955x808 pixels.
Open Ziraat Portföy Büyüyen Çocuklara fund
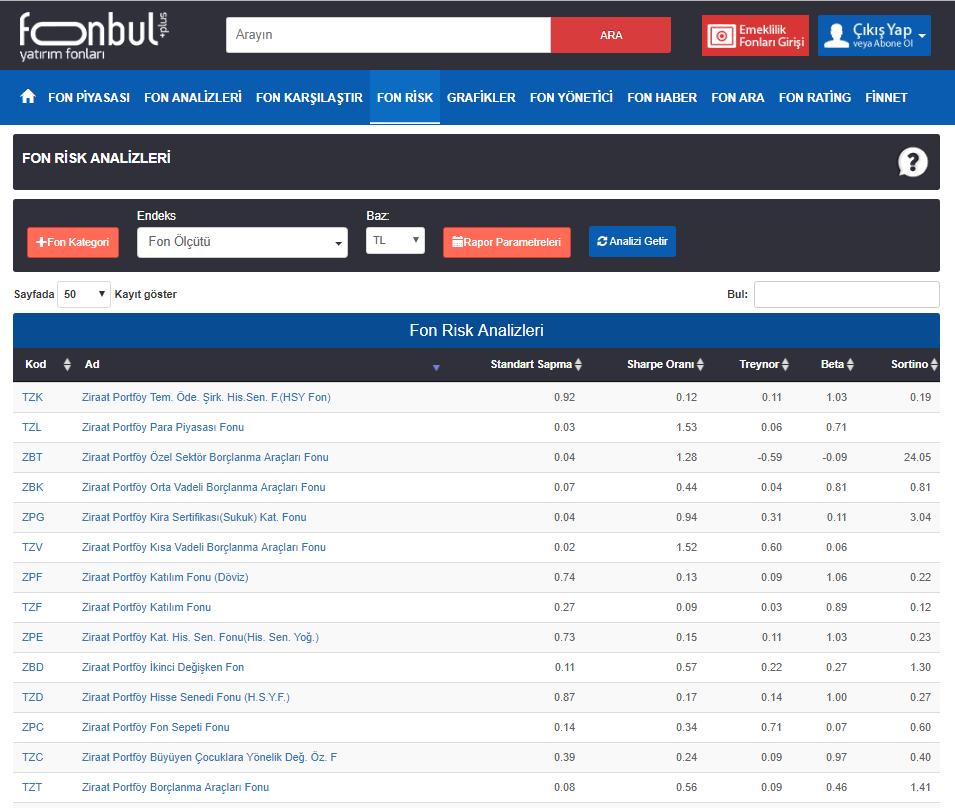[210, 757]
